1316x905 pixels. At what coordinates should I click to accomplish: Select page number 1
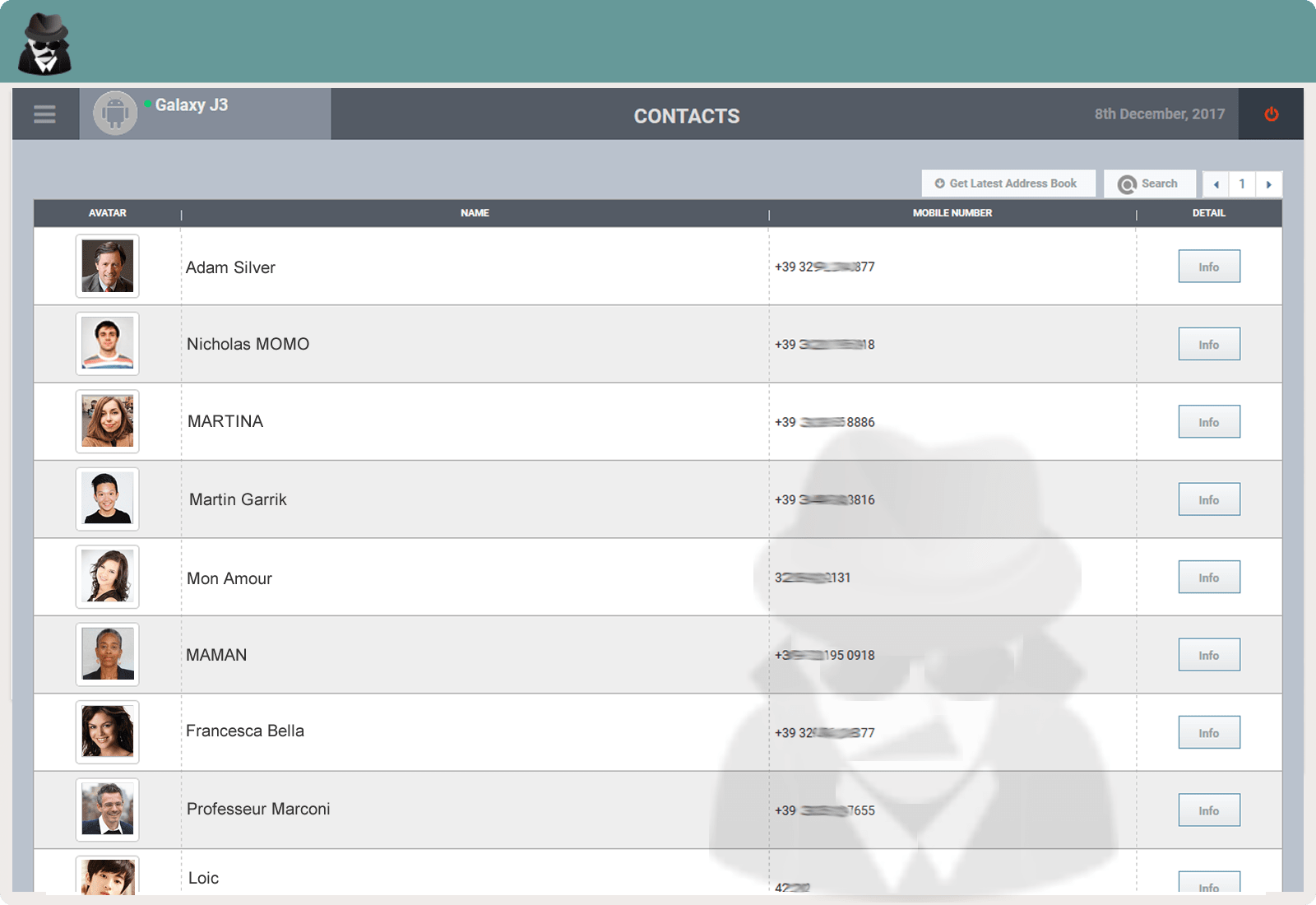pyautogui.click(x=1242, y=184)
